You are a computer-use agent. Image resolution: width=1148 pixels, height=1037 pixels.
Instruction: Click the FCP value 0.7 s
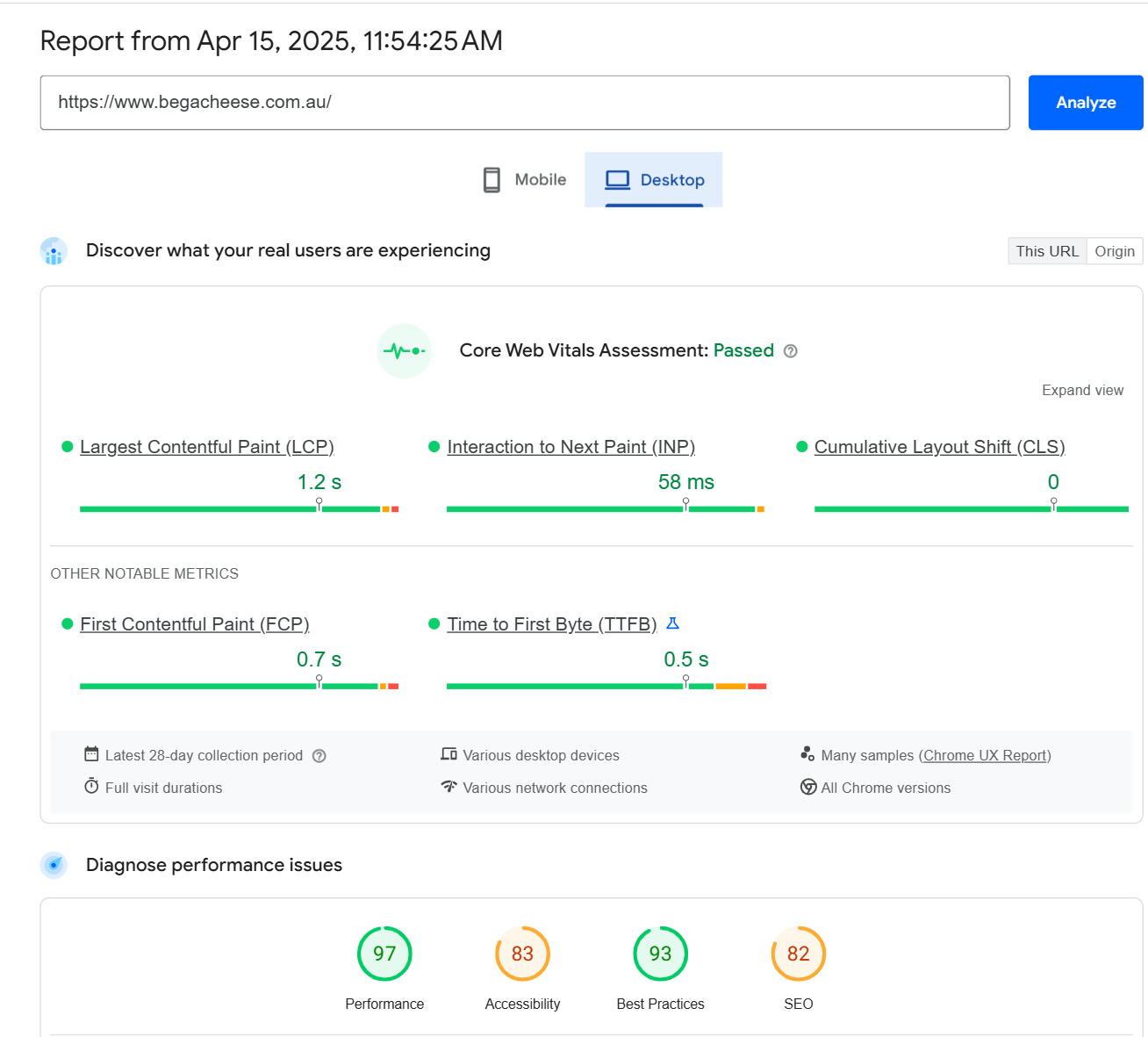(x=319, y=659)
